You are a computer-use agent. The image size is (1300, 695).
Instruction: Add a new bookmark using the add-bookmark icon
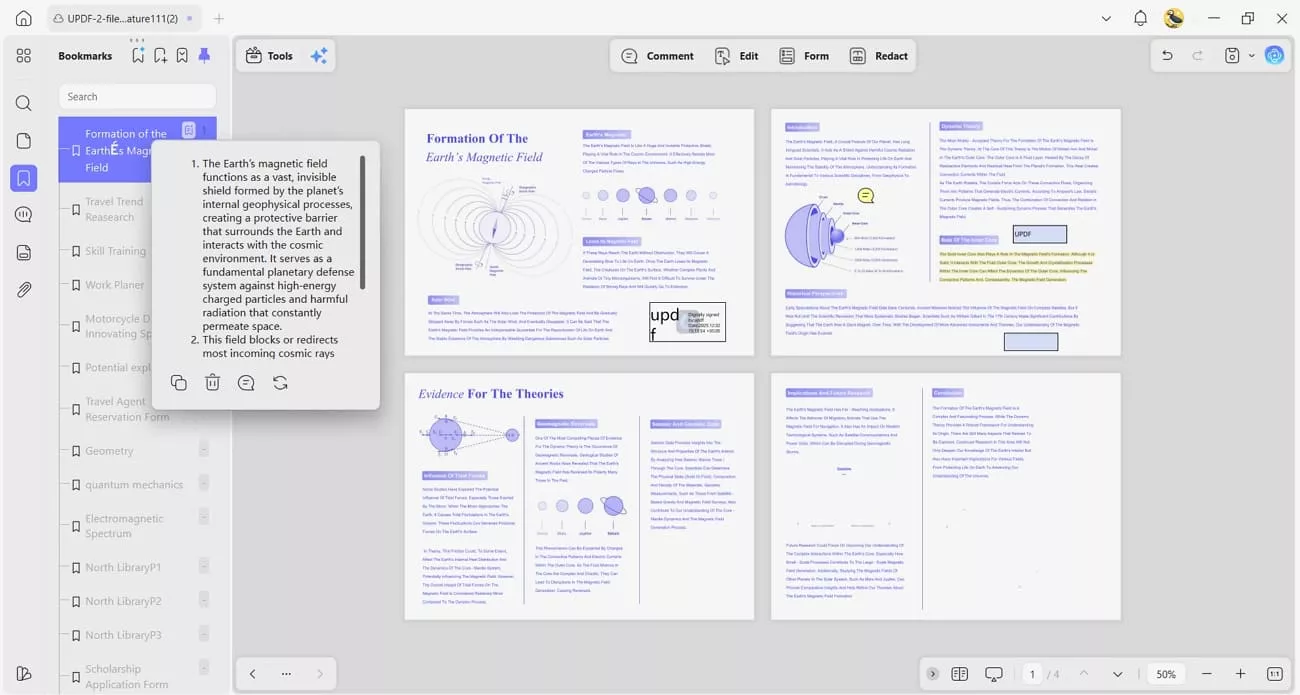point(160,55)
